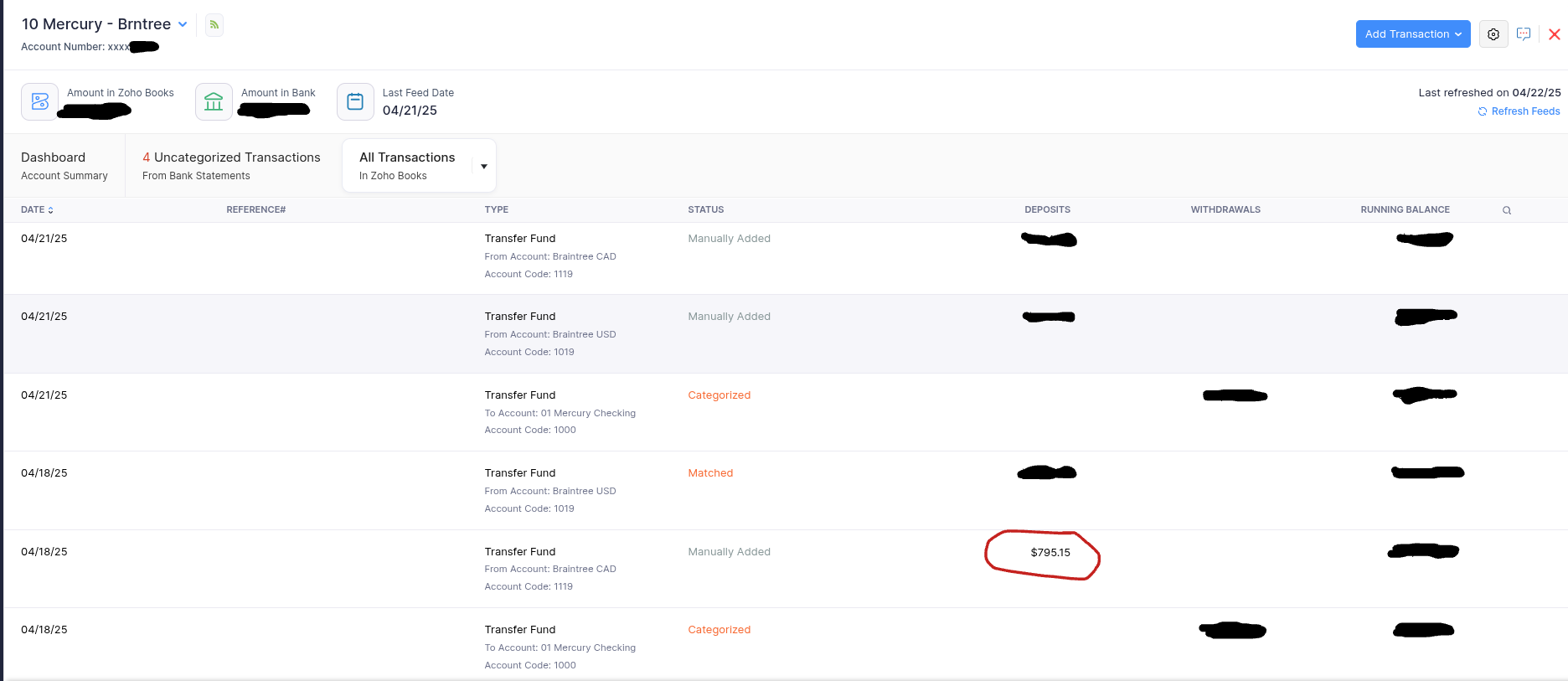The image size is (1568, 681).
Task: Click the Matched status text
Action: [x=710, y=473]
